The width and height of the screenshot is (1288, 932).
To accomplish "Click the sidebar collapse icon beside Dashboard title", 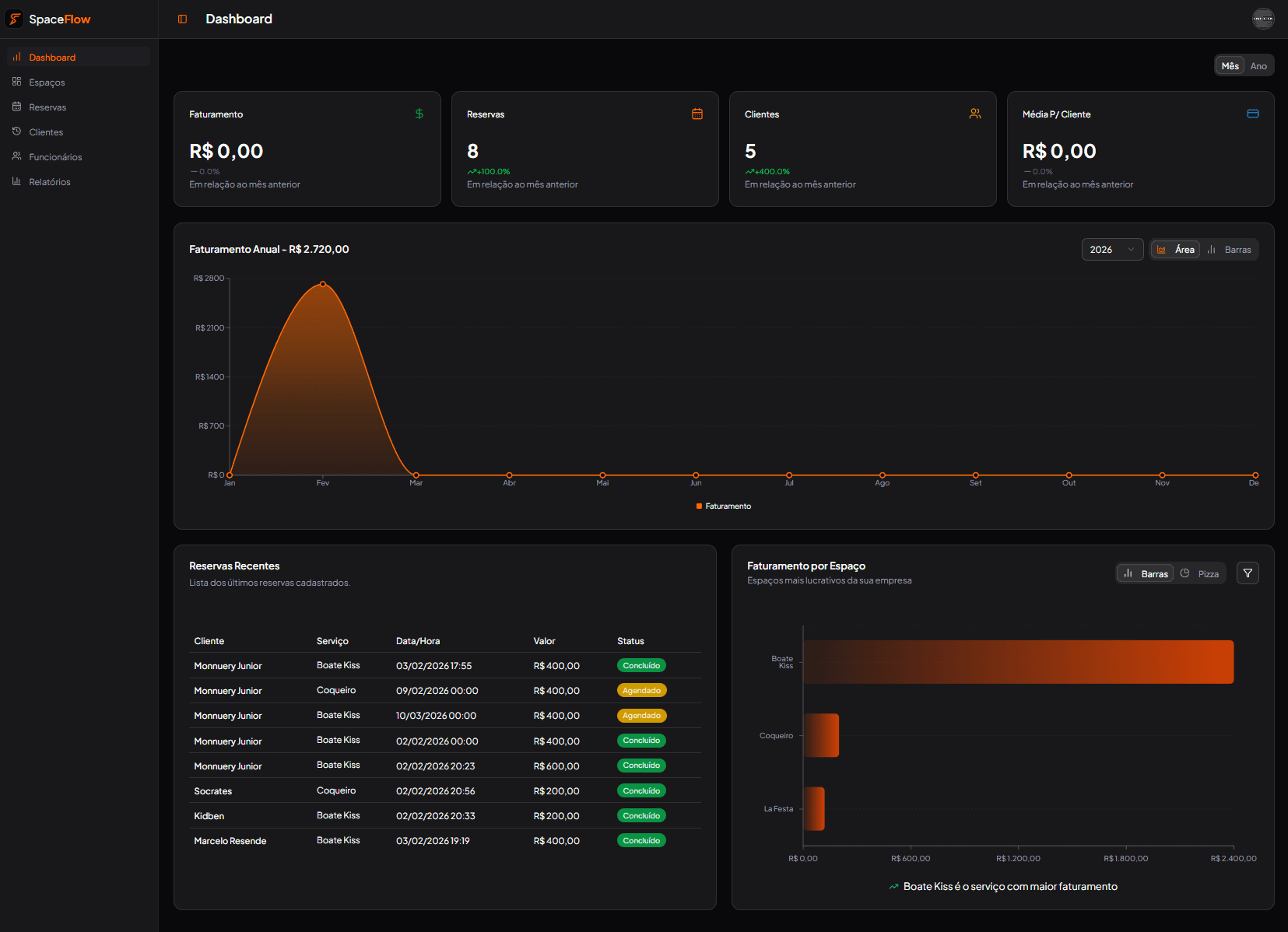I will 181,18.
